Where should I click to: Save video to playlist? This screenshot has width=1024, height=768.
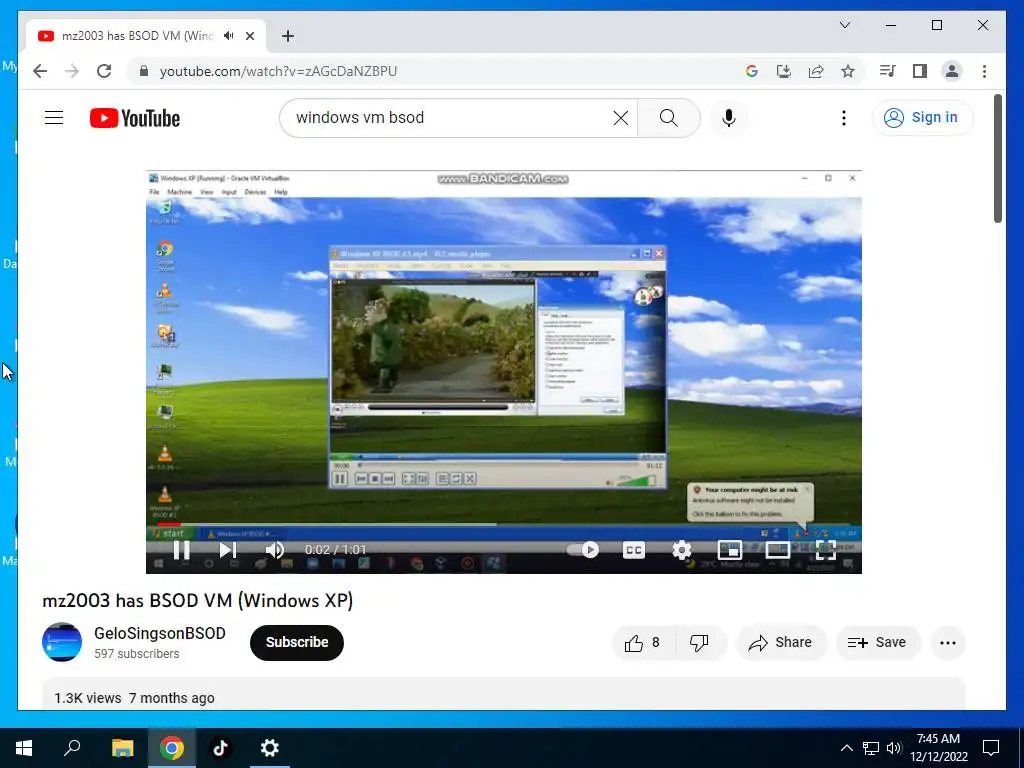click(878, 643)
